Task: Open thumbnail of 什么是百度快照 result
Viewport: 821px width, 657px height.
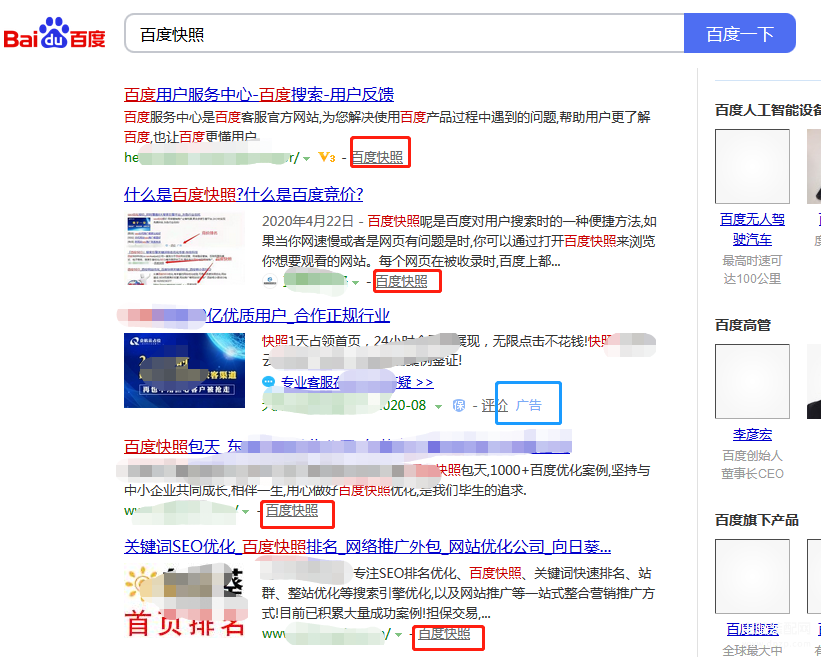Action: [x=184, y=248]
